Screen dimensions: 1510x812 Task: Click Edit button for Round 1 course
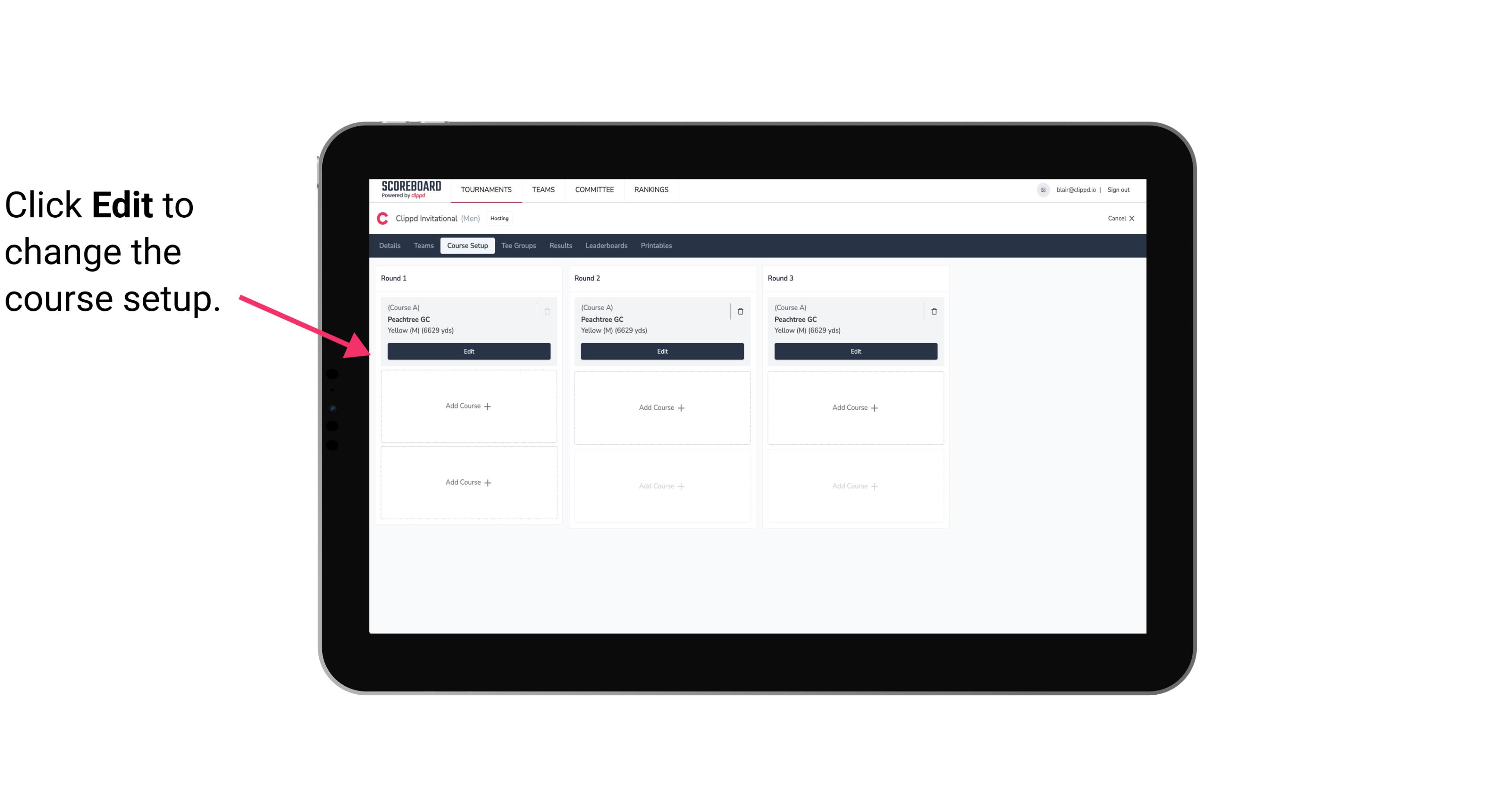coord(469,350)
